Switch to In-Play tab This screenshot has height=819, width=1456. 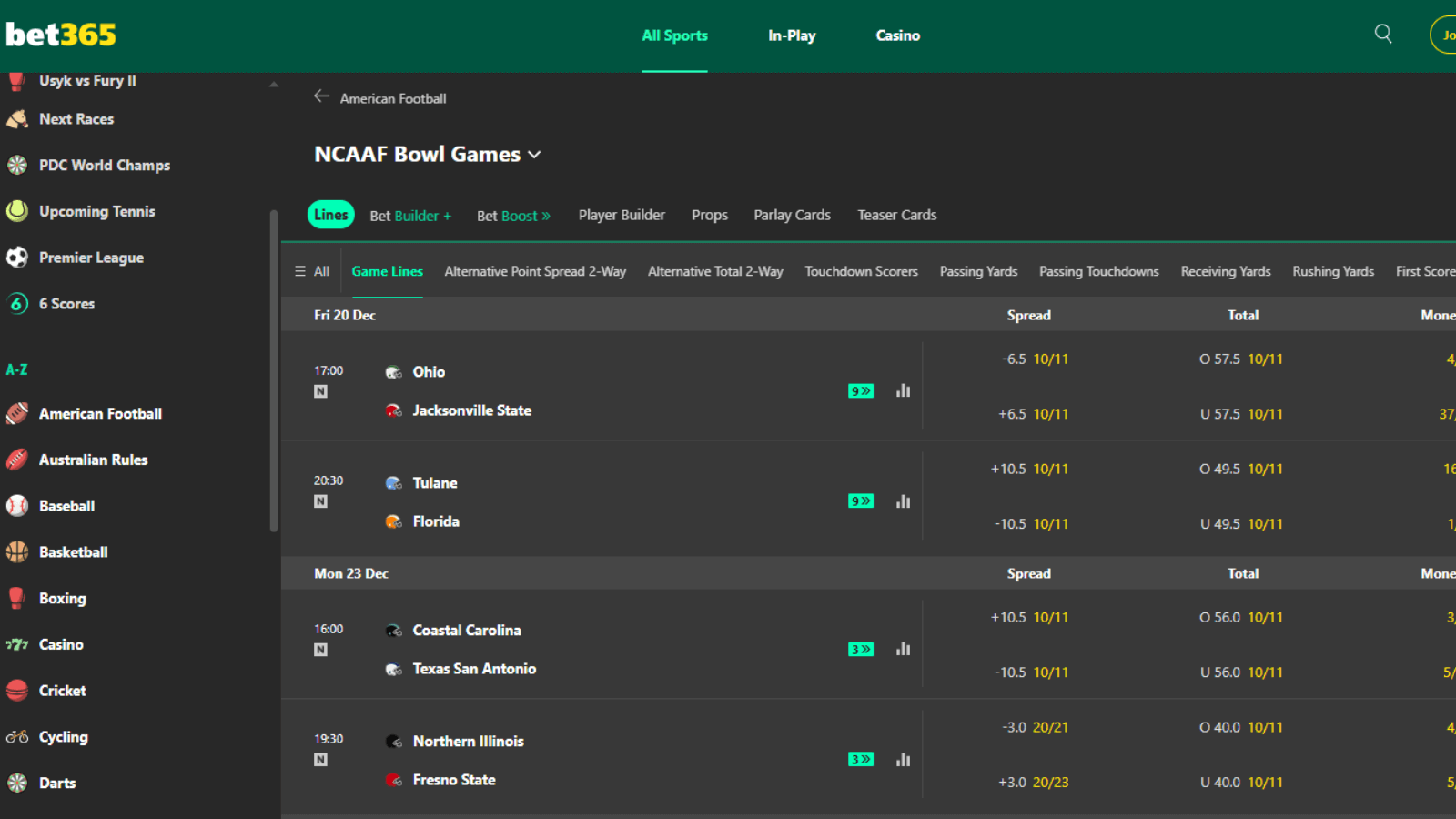792,35
